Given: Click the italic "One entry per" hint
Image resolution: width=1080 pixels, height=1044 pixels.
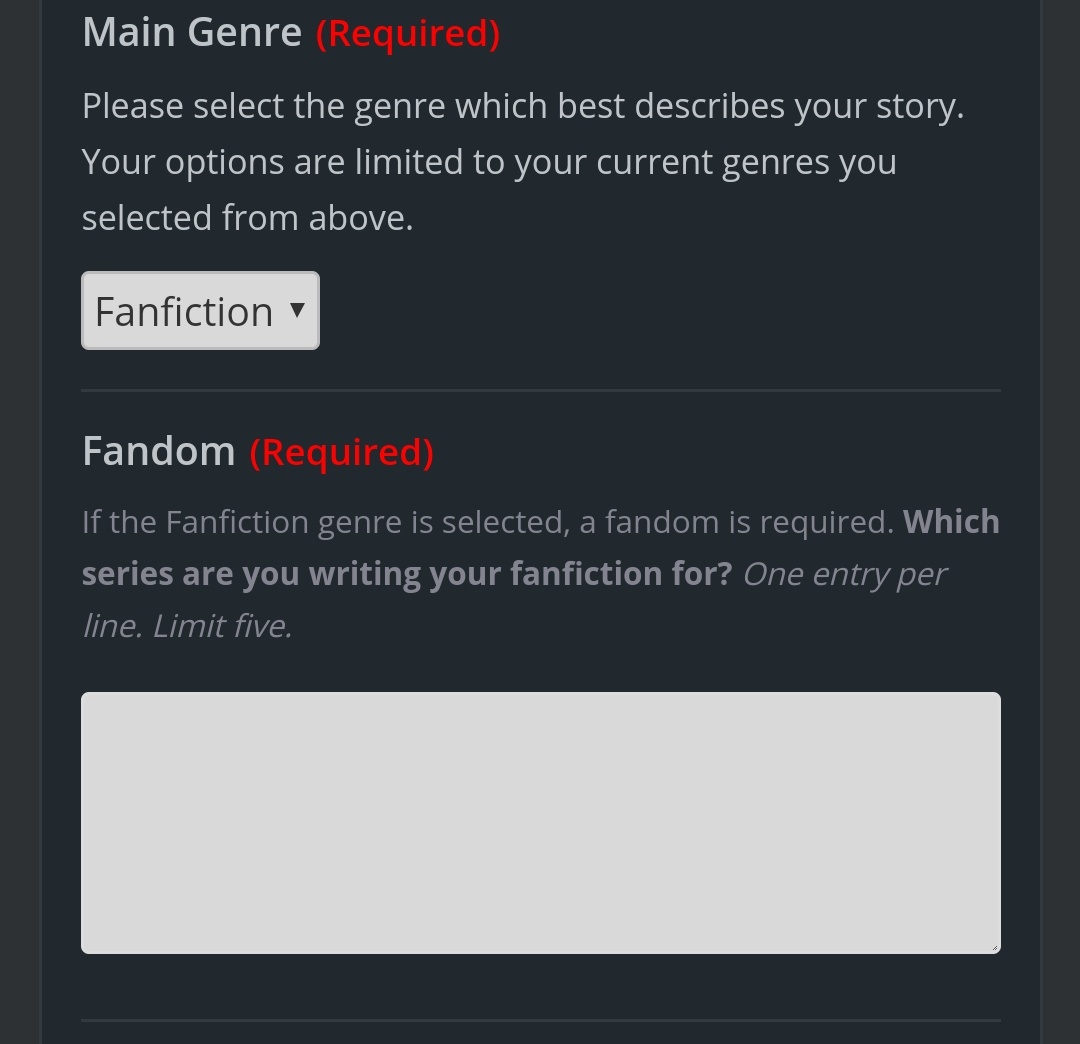Looking at the screenshot, I should [844, 574].
